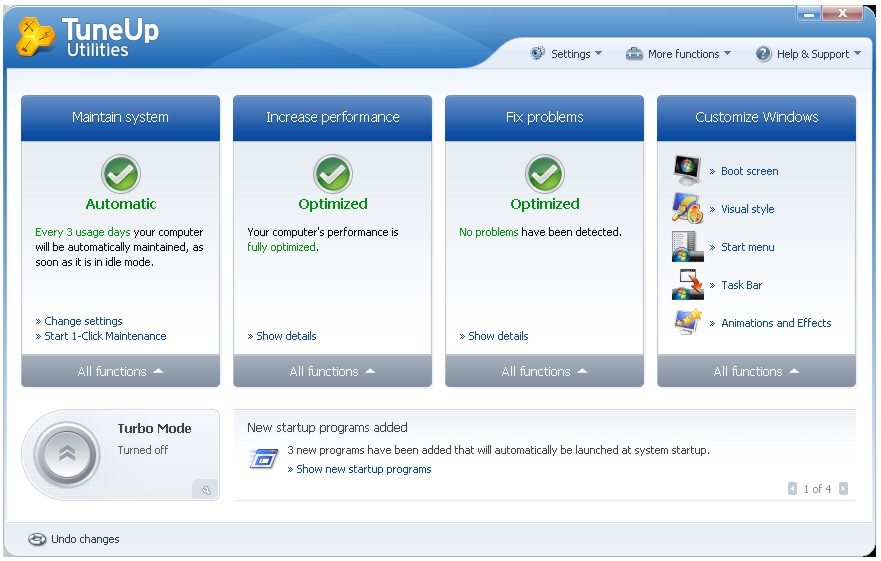This screenshot has height=561, width=881.
Task: Minimize the TuneUp Utilities window
Action: (x=809, y=14)
